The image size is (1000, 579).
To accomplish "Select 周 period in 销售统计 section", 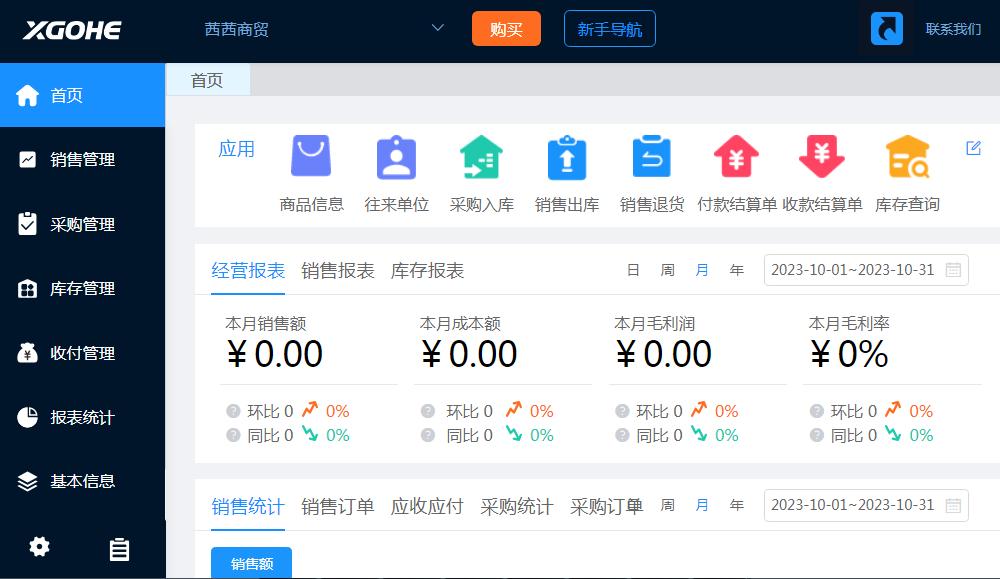I will [668, 505].
